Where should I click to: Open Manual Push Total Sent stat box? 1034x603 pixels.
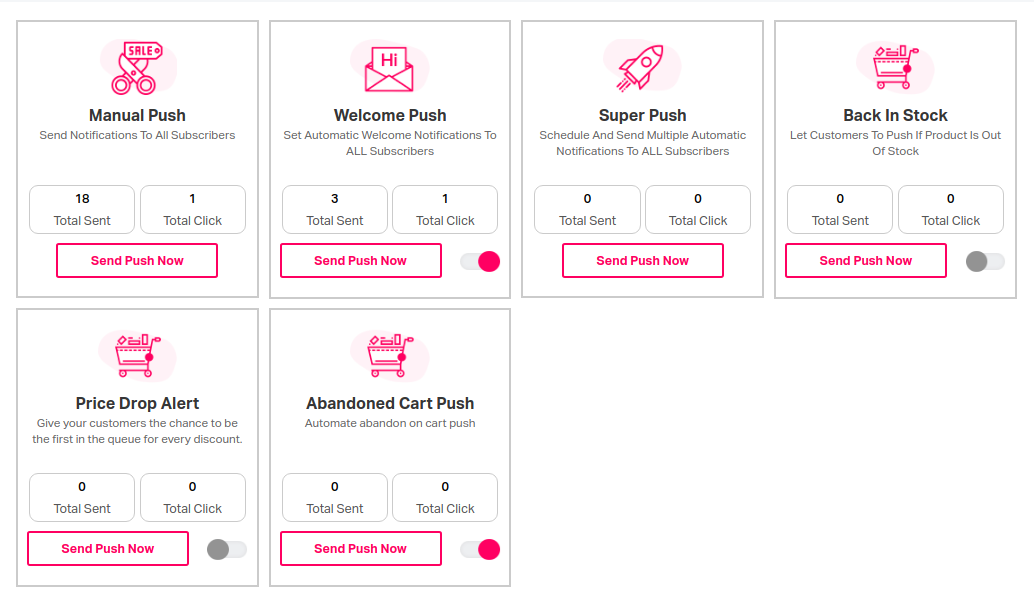pos(82,209)
